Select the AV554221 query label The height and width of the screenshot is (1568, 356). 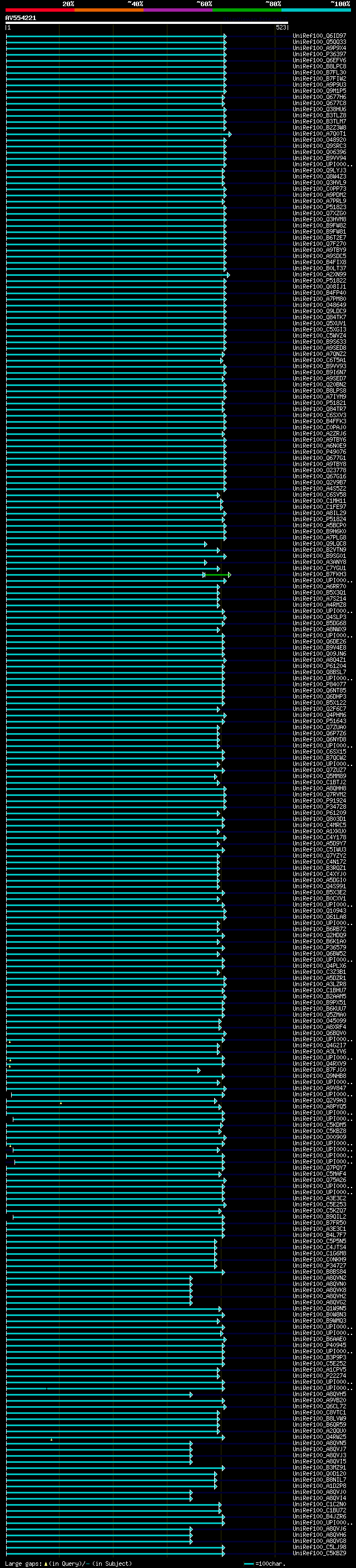pyautogui.click(x=21, y=18)
